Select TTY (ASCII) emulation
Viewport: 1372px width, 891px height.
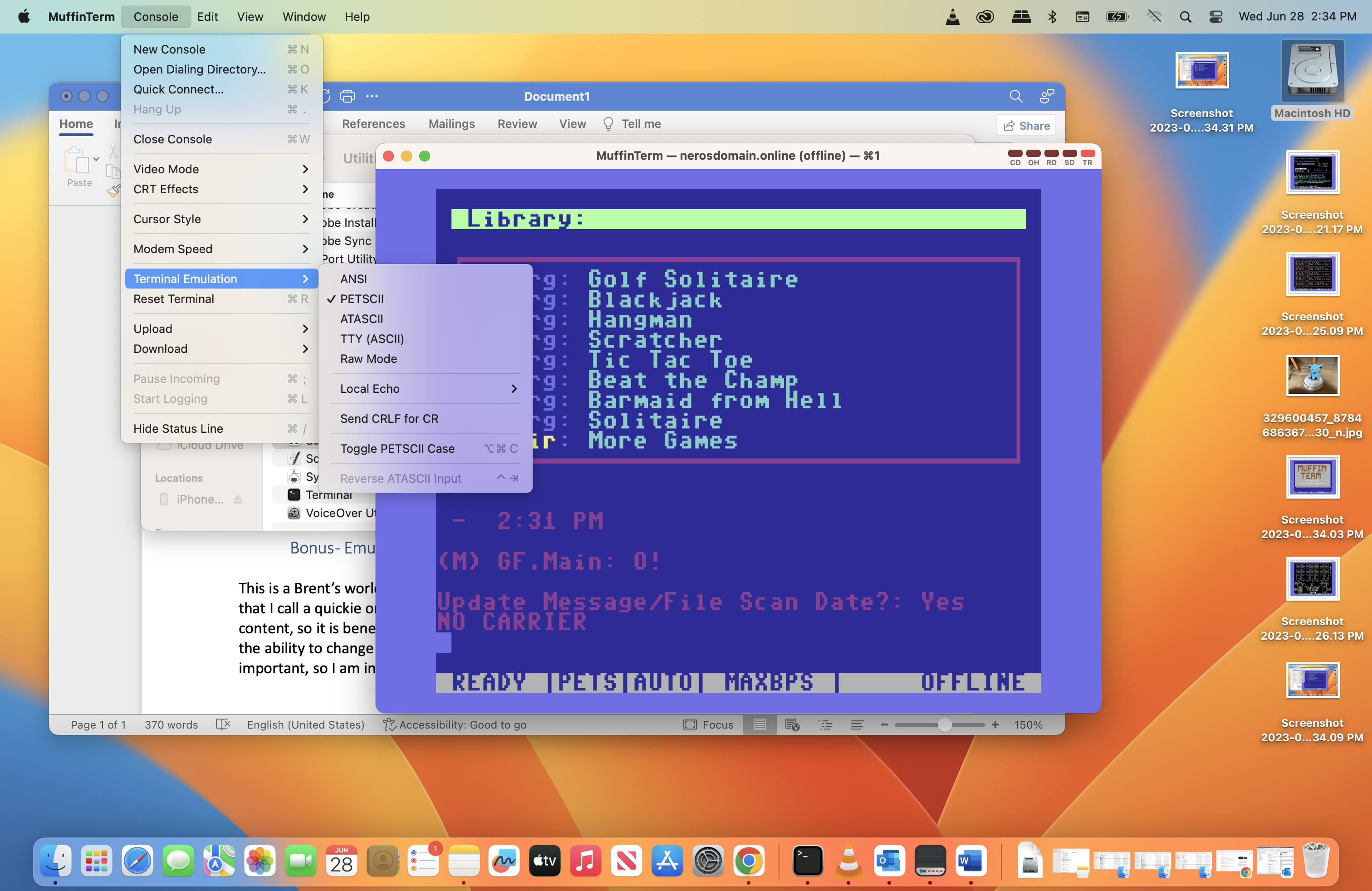(426, 339)
